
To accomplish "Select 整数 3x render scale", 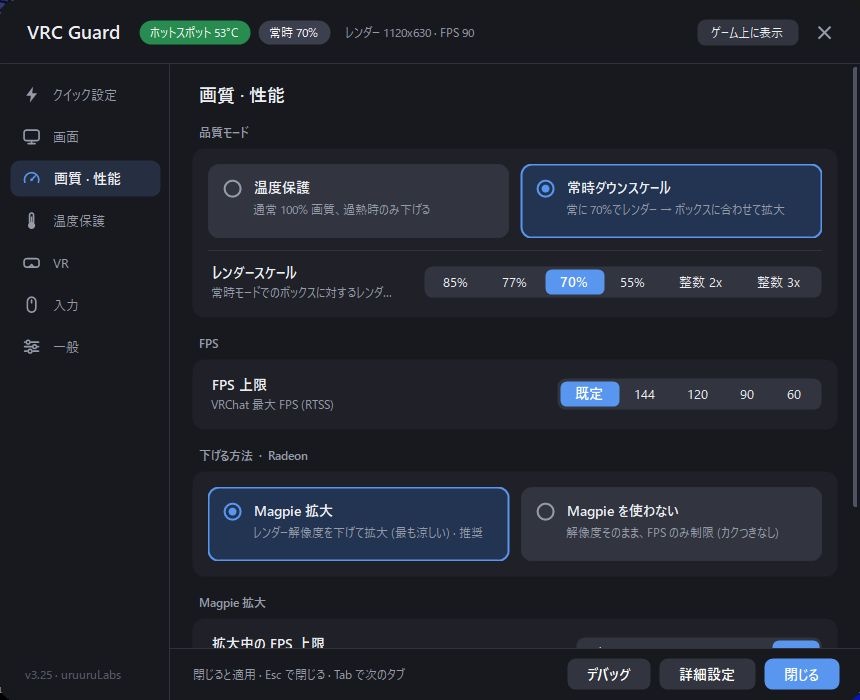I will point(778,283).
